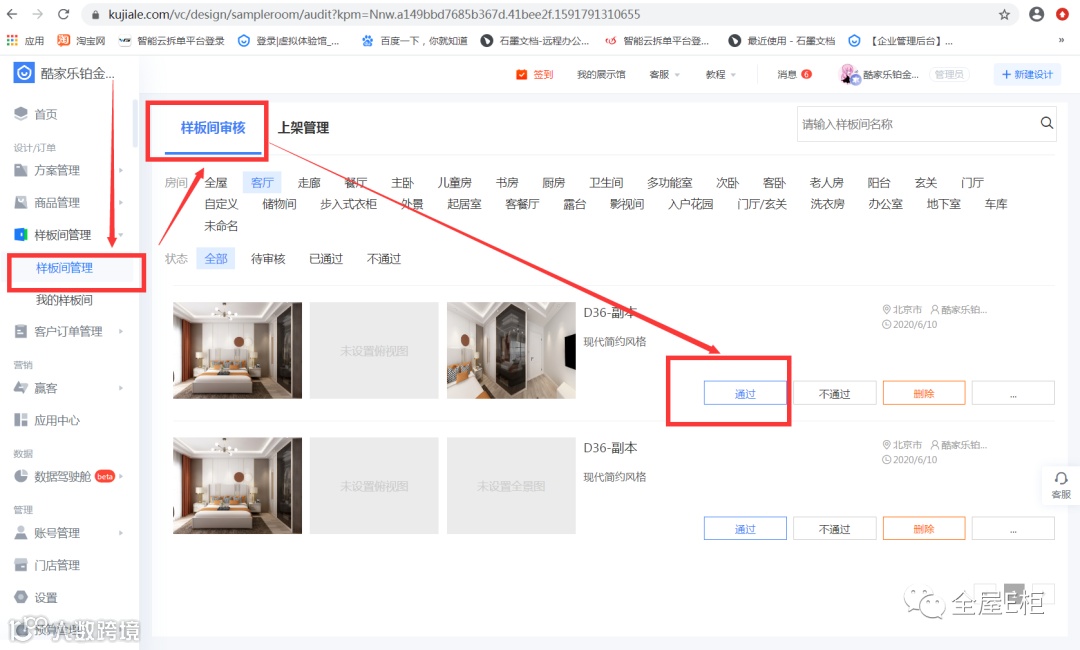Expand the 账号管理 menu

(121, 532)
